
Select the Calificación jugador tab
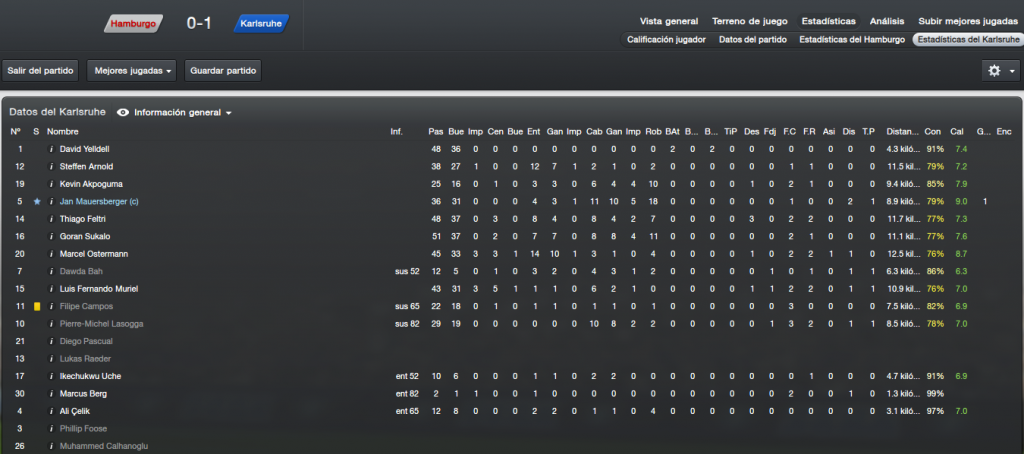pyautogui.click(x=666, y=39)
